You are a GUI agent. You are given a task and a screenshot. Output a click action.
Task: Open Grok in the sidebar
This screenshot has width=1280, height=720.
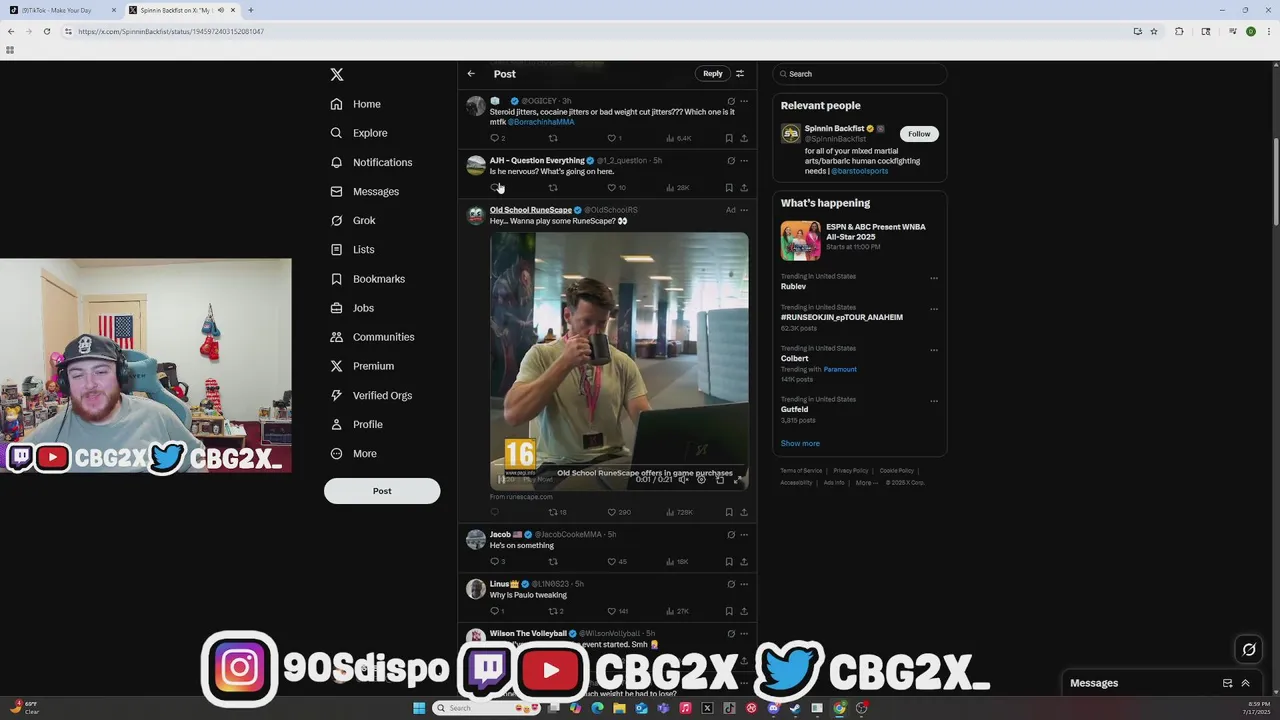pos(353,220)
